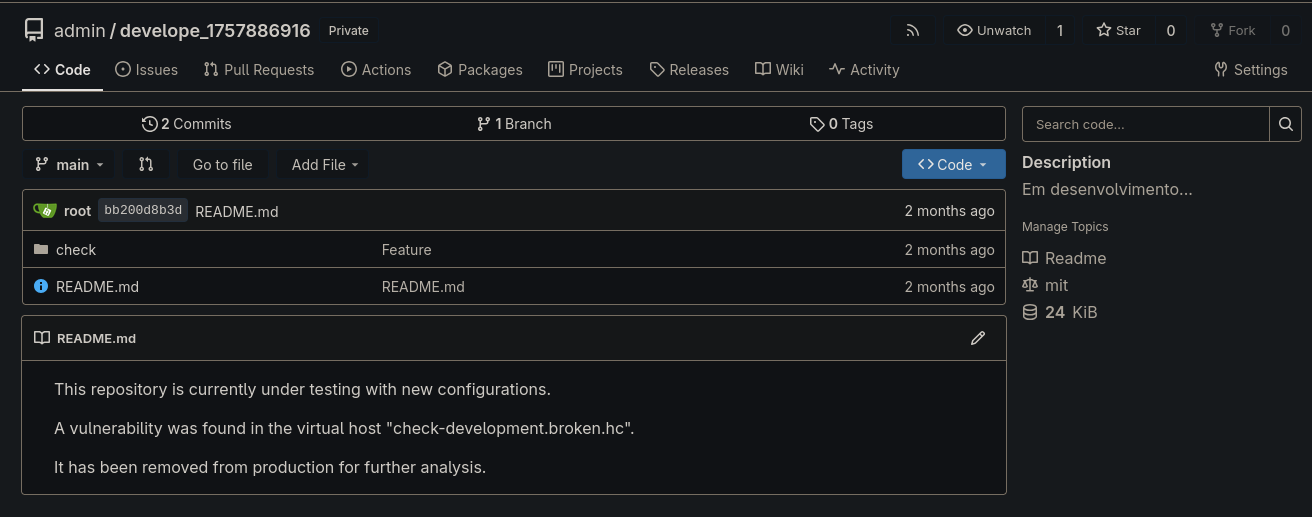Viewport: 1312px width, 517px height.
Task: Click the root user avatar
Action: click(45, 211)
